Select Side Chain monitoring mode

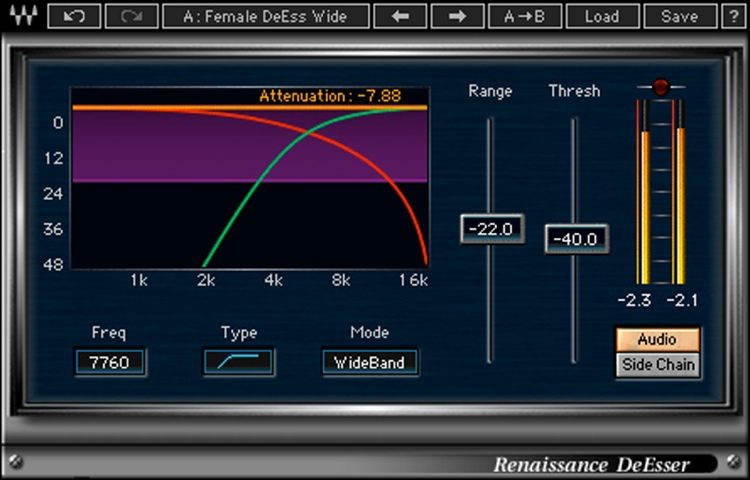pyautogui.click(x=658, y=365)
